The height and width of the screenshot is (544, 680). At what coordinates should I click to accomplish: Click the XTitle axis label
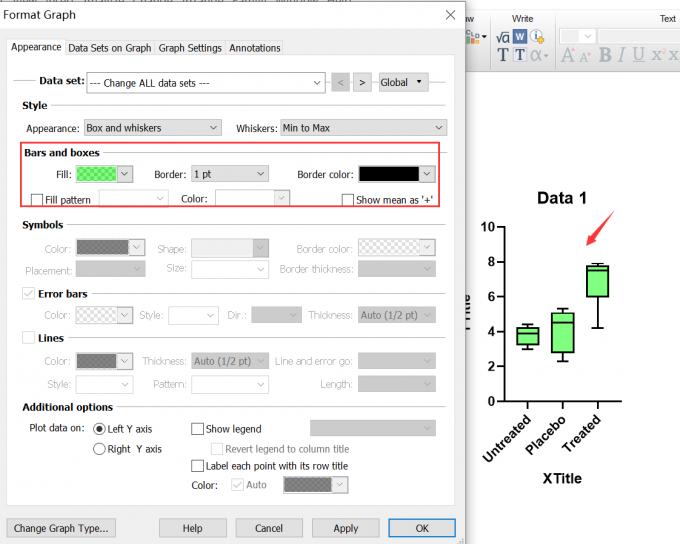pos(562,478)
